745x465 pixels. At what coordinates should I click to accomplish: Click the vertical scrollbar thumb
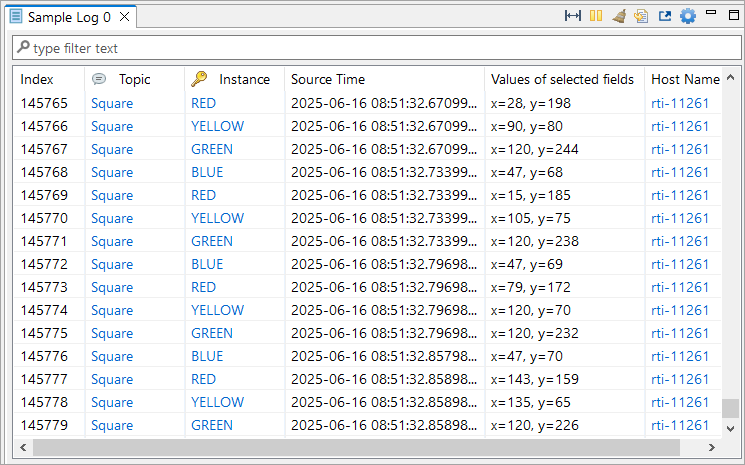click(x=730, y=408)
